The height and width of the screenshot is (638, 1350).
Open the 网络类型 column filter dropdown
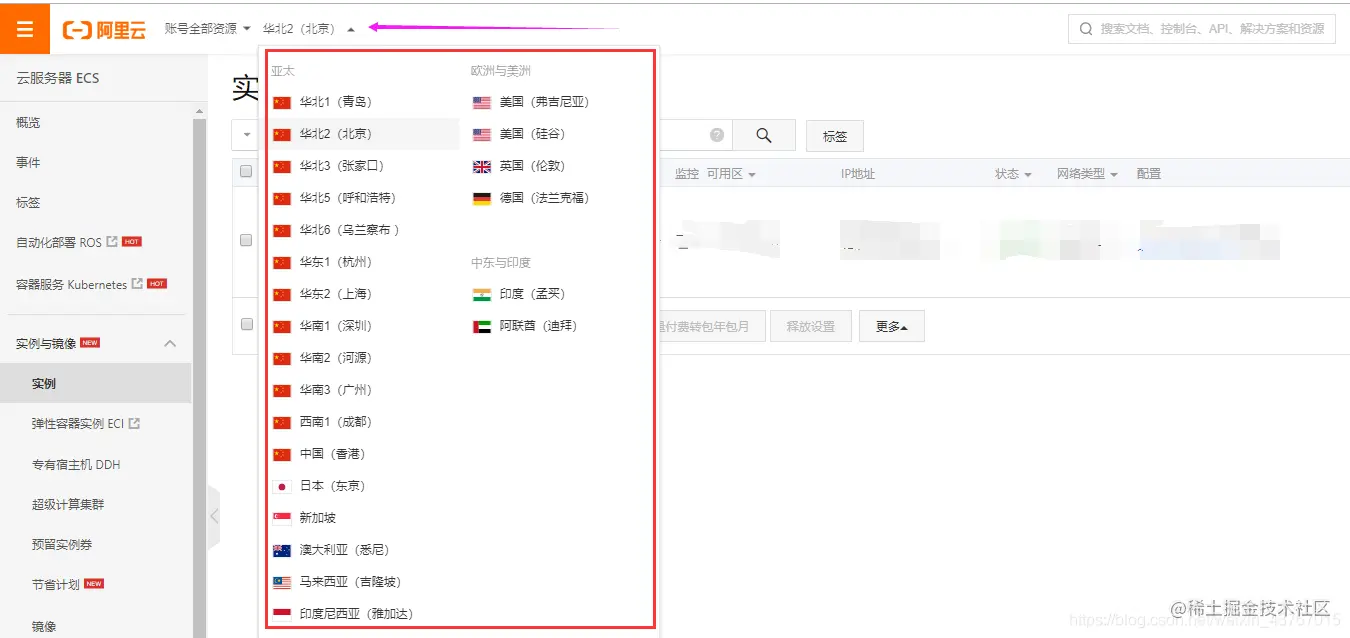(x=1087, y=174)
